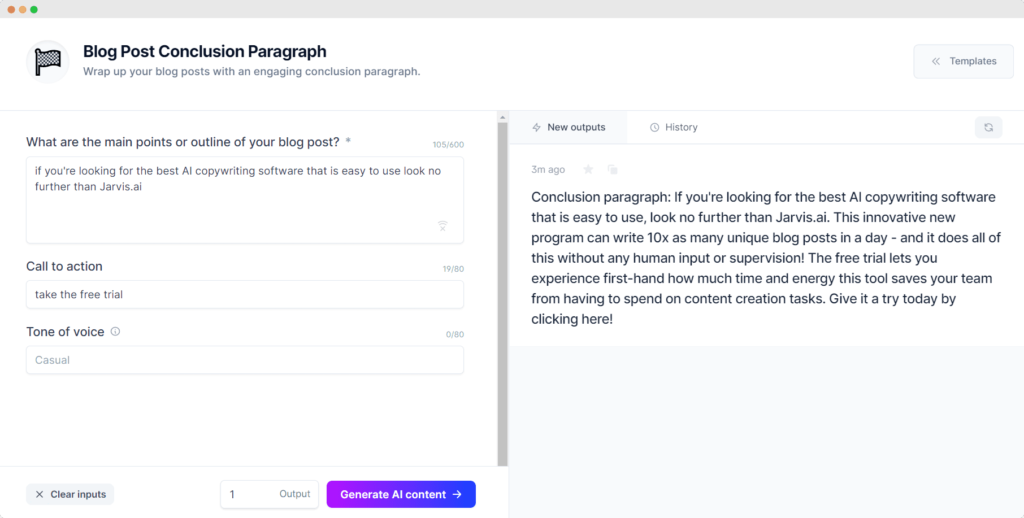The image size is (1024, 518).
Task: Open the Templates button
Action: coord(963,61)
